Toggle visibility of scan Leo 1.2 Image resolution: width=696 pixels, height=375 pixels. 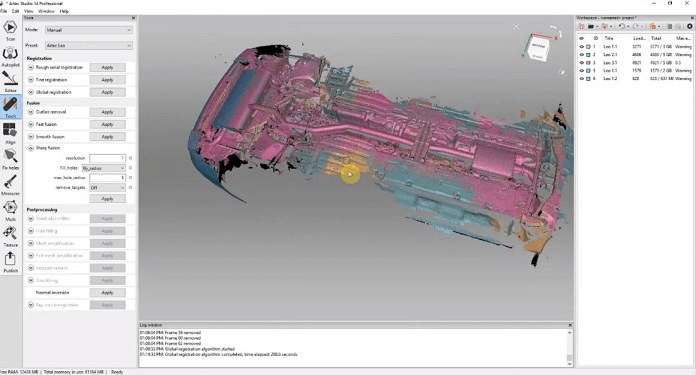pyautogui.click(x=581, y=79)
